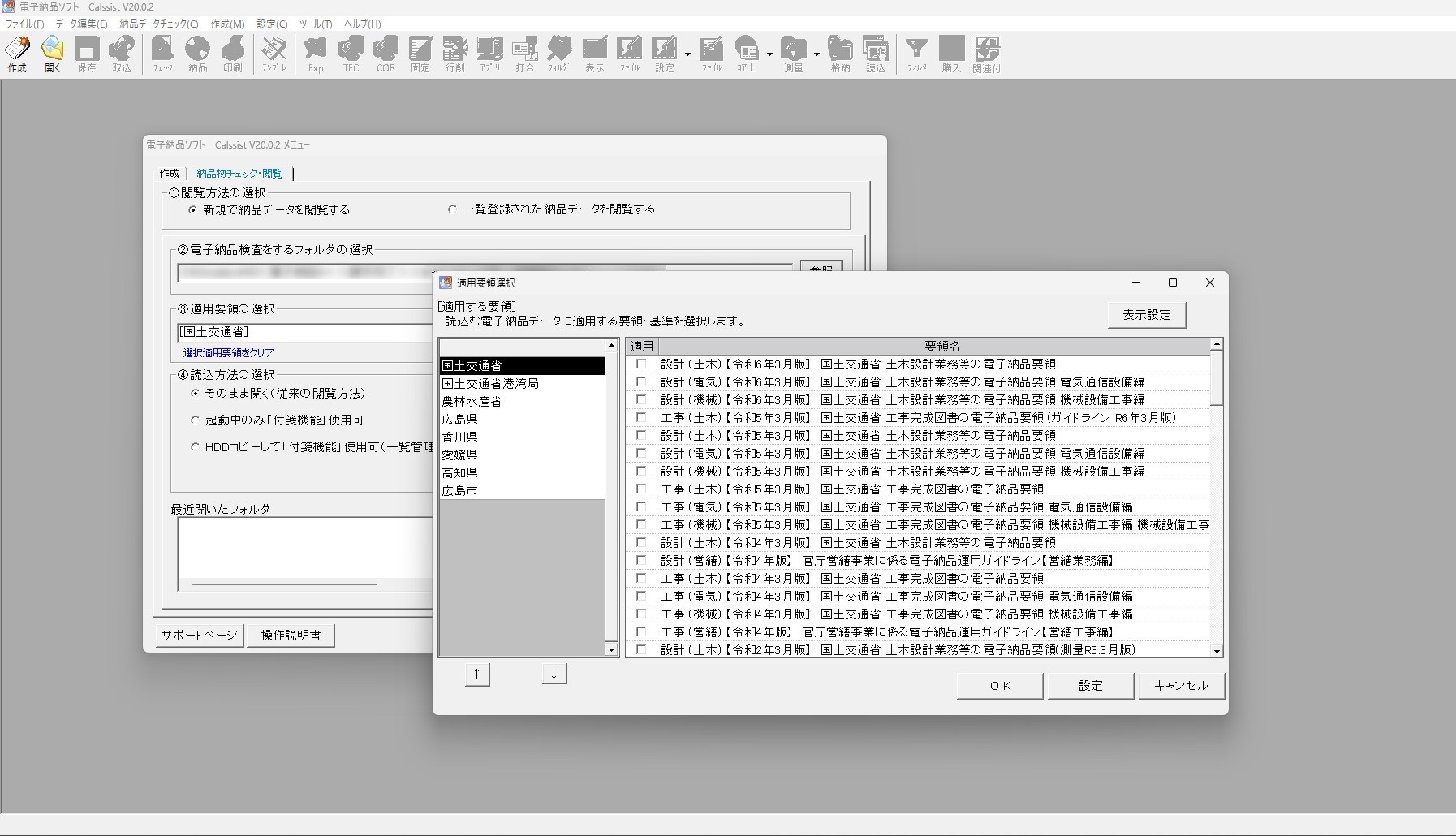
Task: Click the COR toolbar icon
Action: tap(386, 54)
